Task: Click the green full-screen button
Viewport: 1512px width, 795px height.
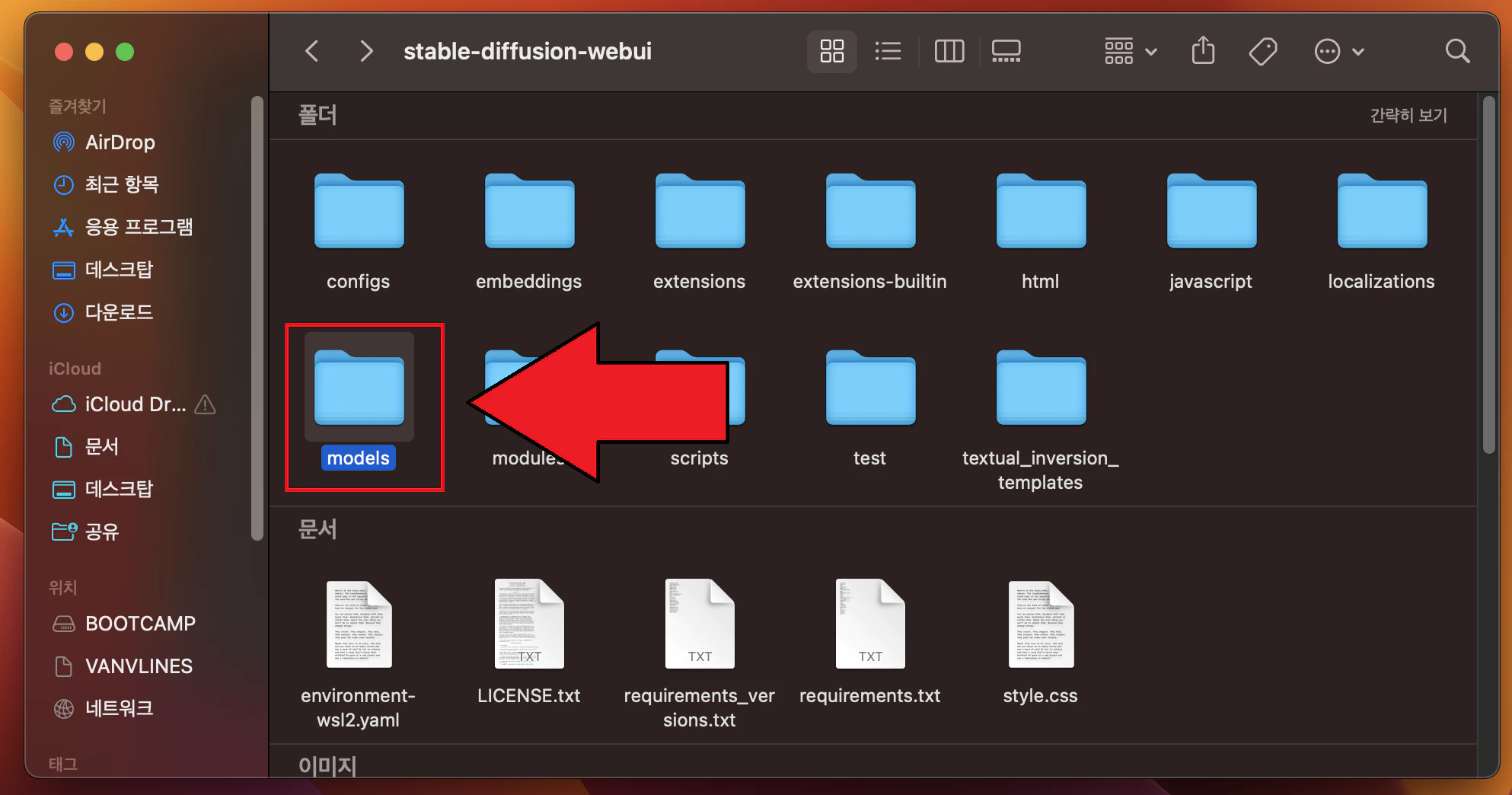Action: pyautogui.click(x=125, y=52)
